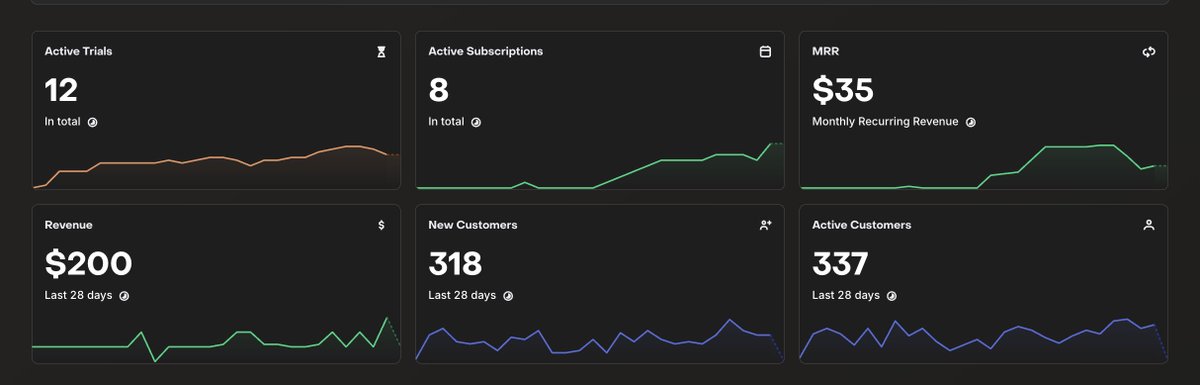Image resolution: width=1200 pixels, height=385 pixels.
Task: Click the recurring arrows icon on MRR card
Action: point(1149,52)
